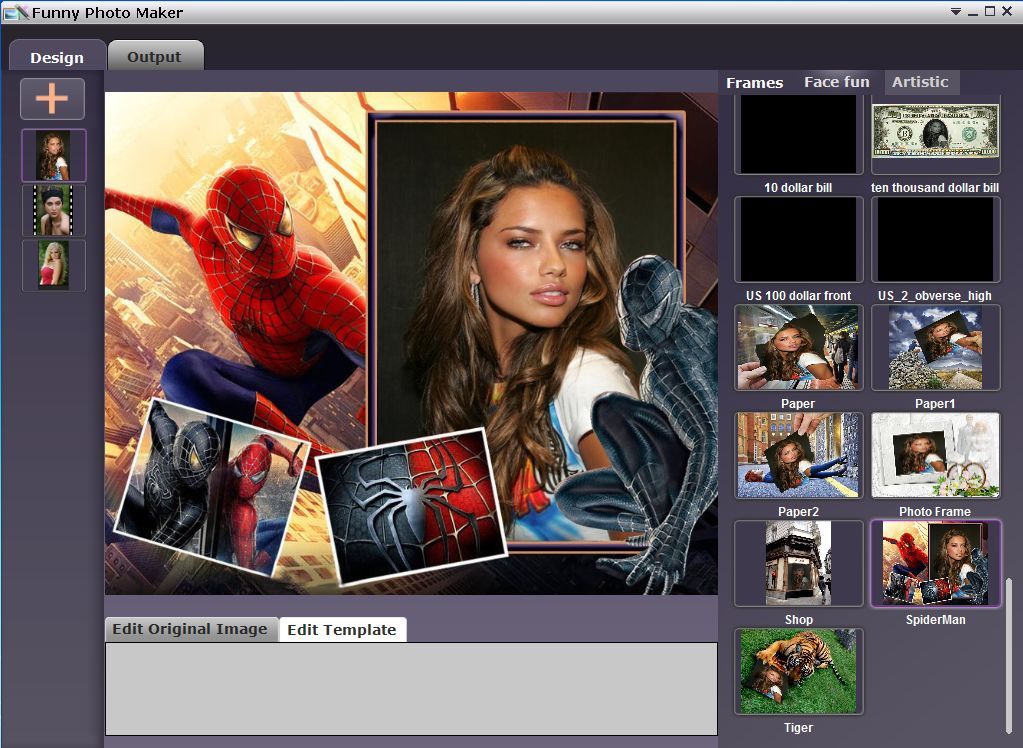
Task: Choose the Paper frame template
Action: [x=799, y=347]
